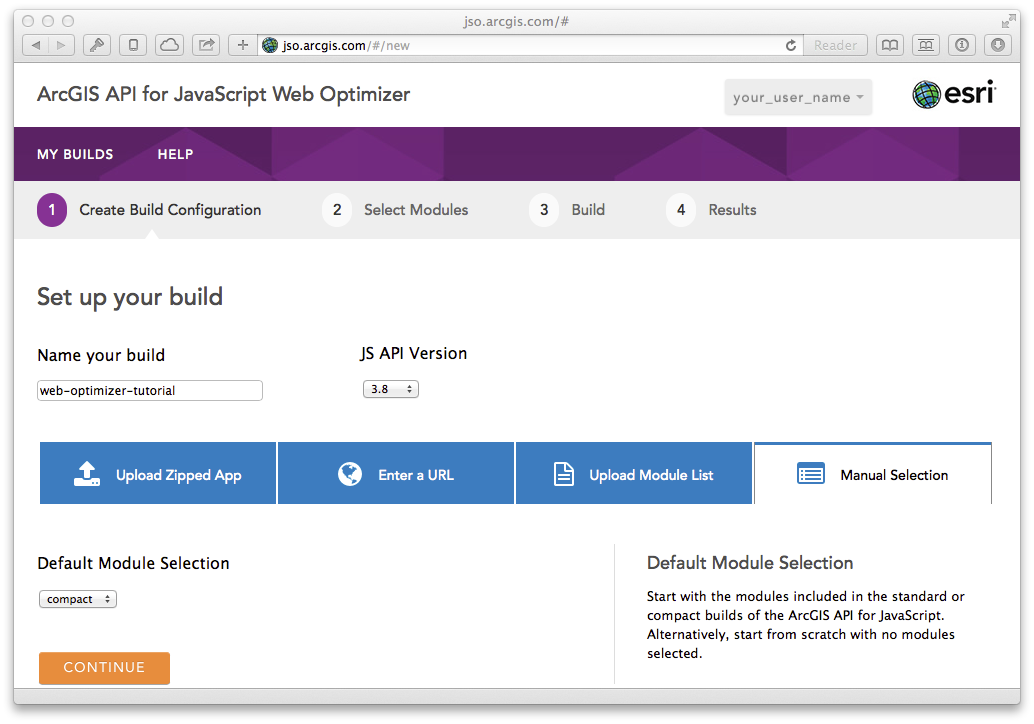1034x724 pixels.
Task: Focus the build name text field
Action: (150, 390)
